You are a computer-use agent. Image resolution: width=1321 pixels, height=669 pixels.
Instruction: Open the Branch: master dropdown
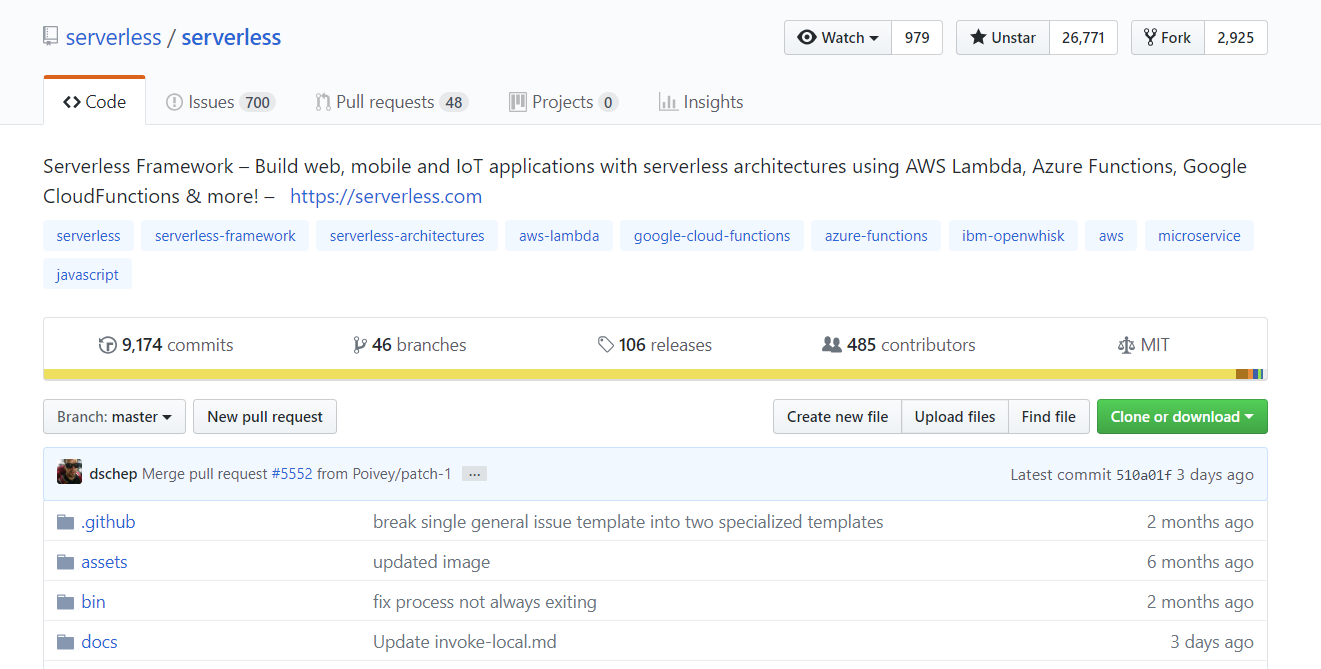115,417
